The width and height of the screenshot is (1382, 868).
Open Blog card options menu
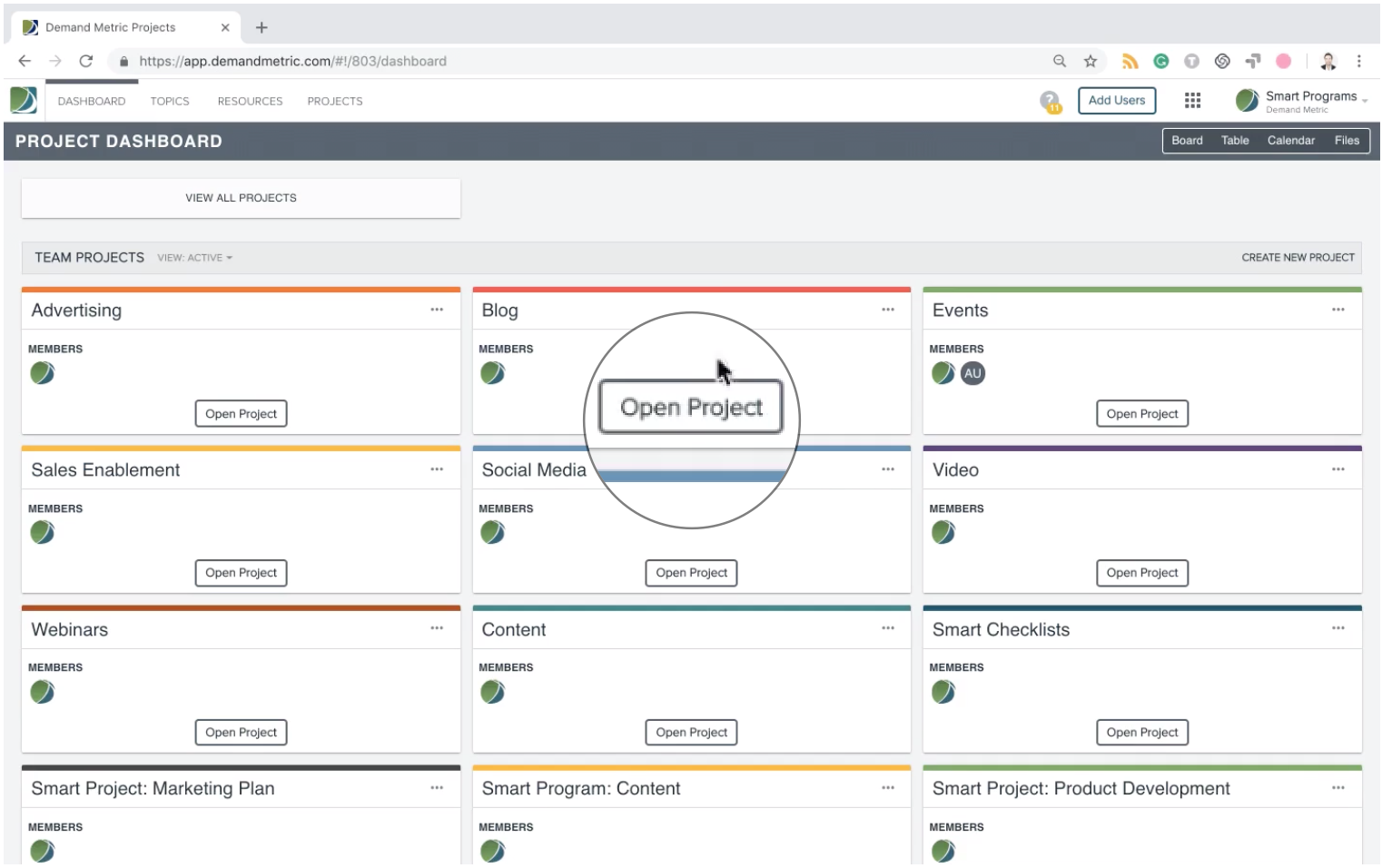pyautogui.click(x=887, y=310)
